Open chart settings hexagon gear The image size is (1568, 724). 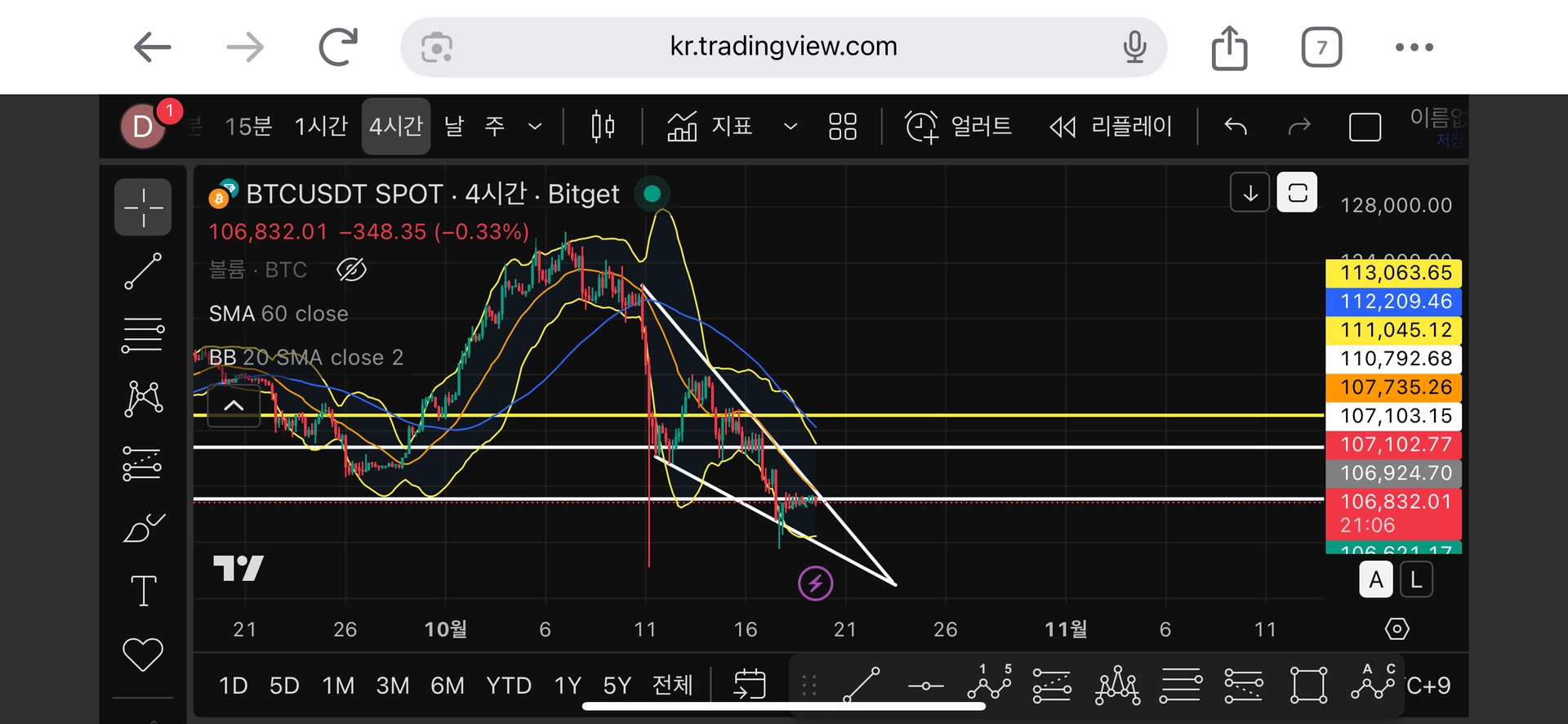click(x=1397, y=629)
